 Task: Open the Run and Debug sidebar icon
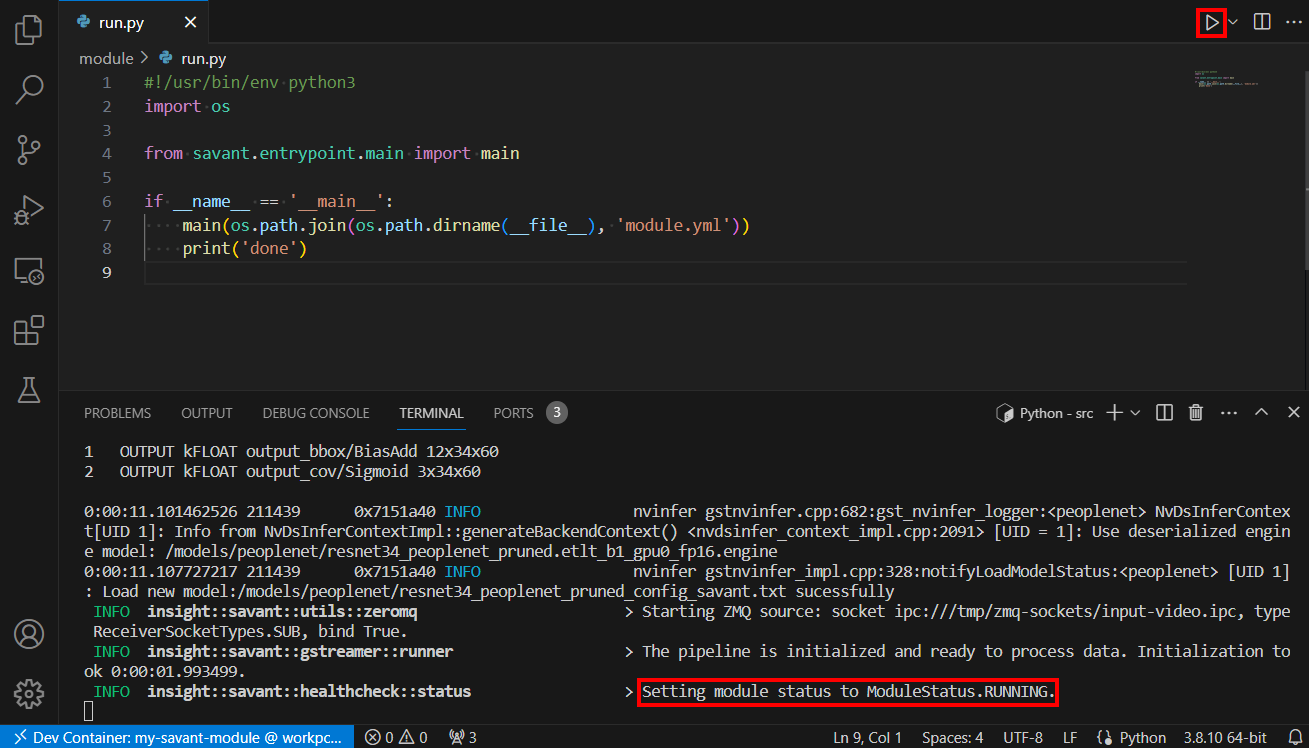28,210
